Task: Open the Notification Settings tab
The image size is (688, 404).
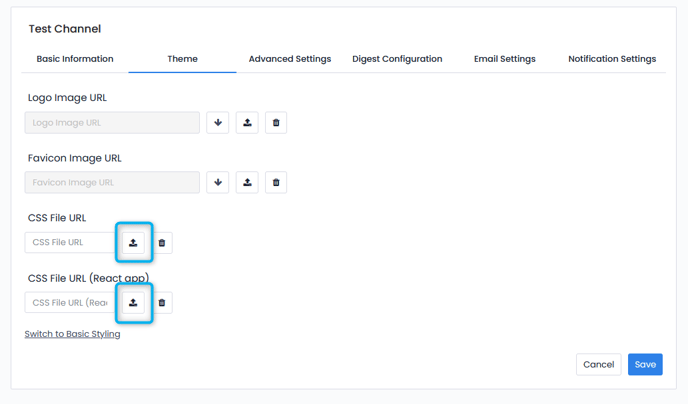Action: click(612, 59)
